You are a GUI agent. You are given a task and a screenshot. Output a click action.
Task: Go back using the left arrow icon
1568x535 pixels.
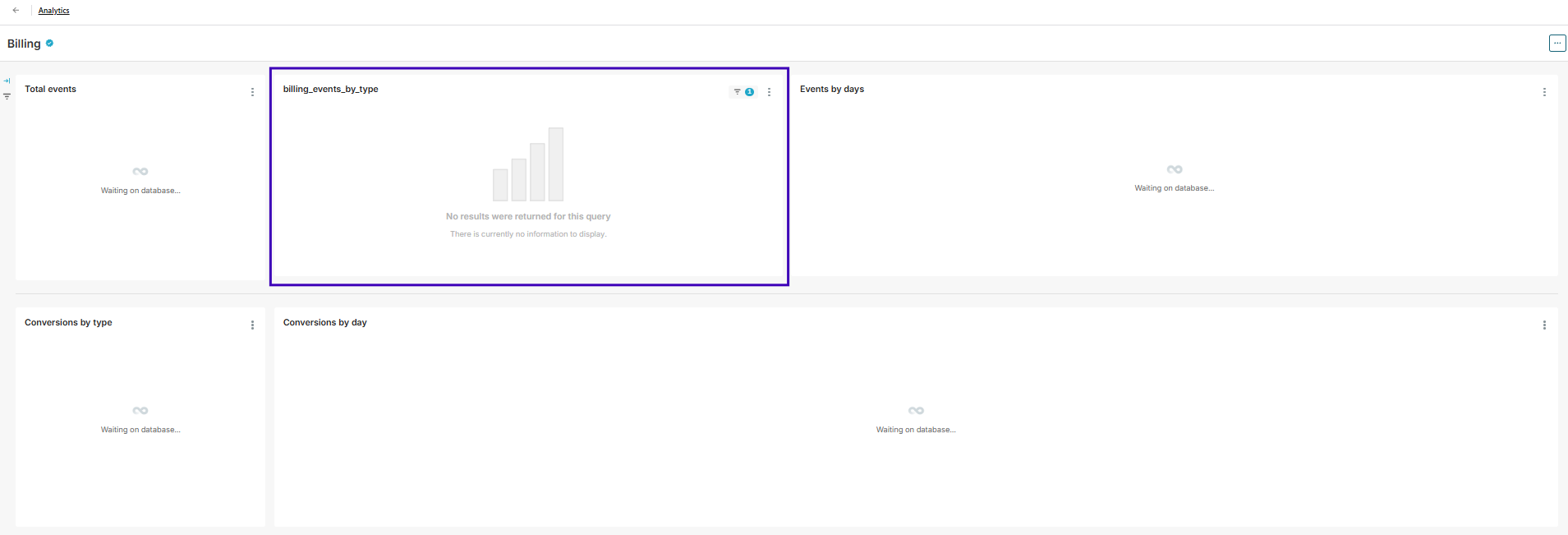click(16, 11)
